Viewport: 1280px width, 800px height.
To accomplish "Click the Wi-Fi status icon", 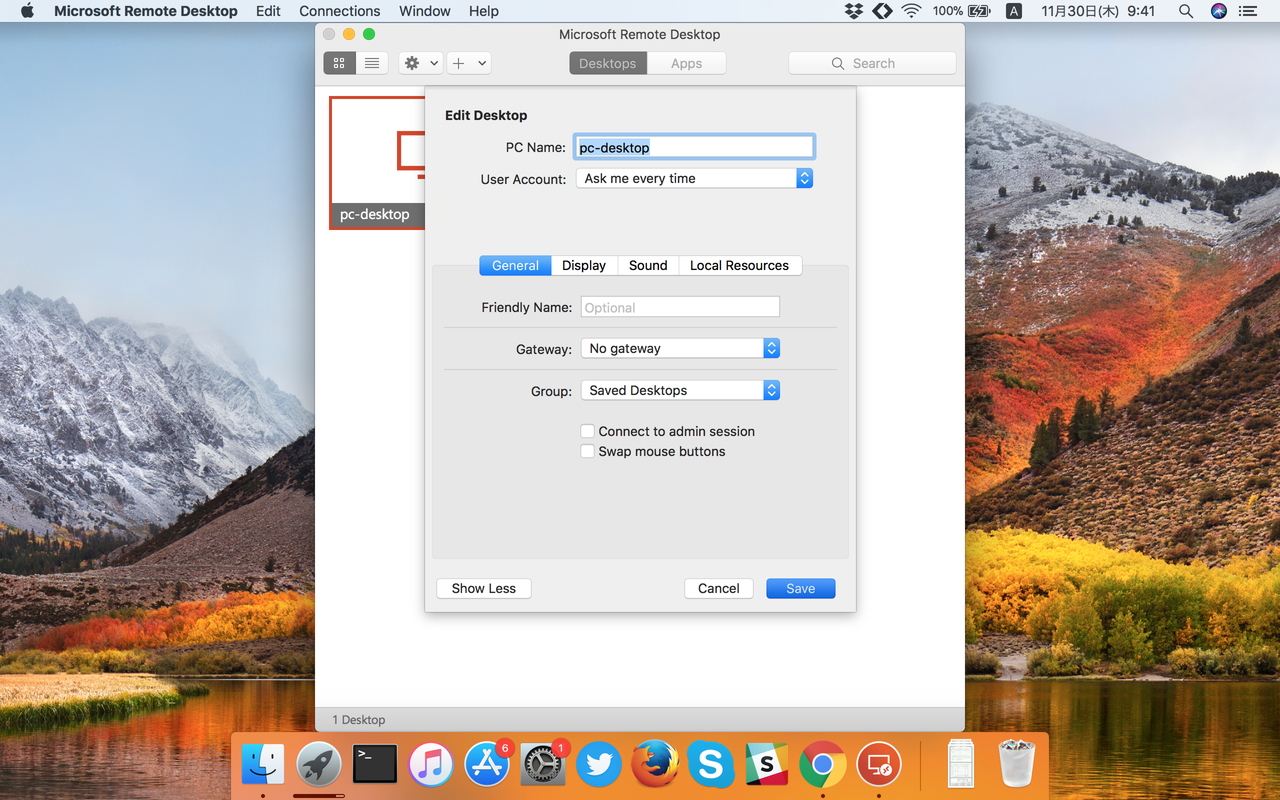I will click(x=910, y=11).
